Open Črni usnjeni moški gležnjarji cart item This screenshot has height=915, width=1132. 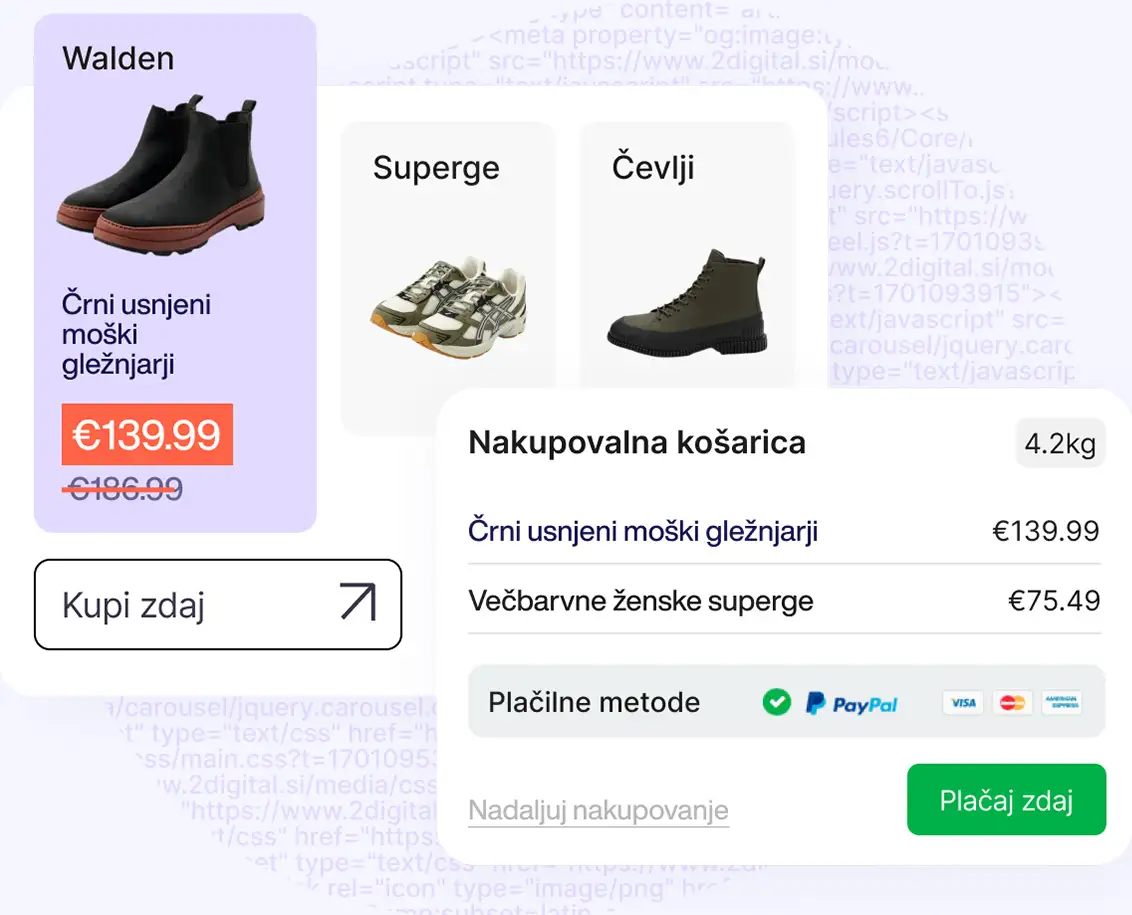(x=643, y=531)
